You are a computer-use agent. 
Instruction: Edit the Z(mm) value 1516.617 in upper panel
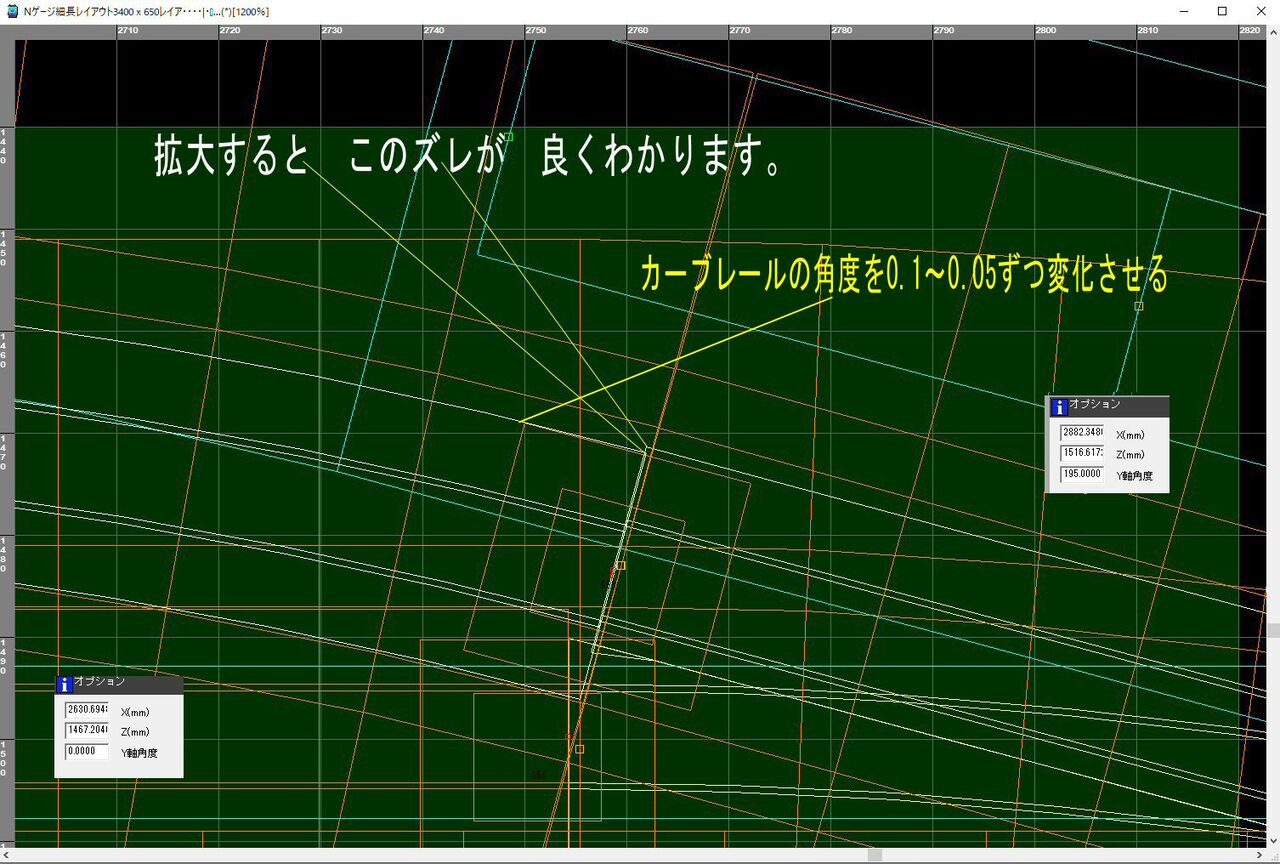[x=1081, y=454]
